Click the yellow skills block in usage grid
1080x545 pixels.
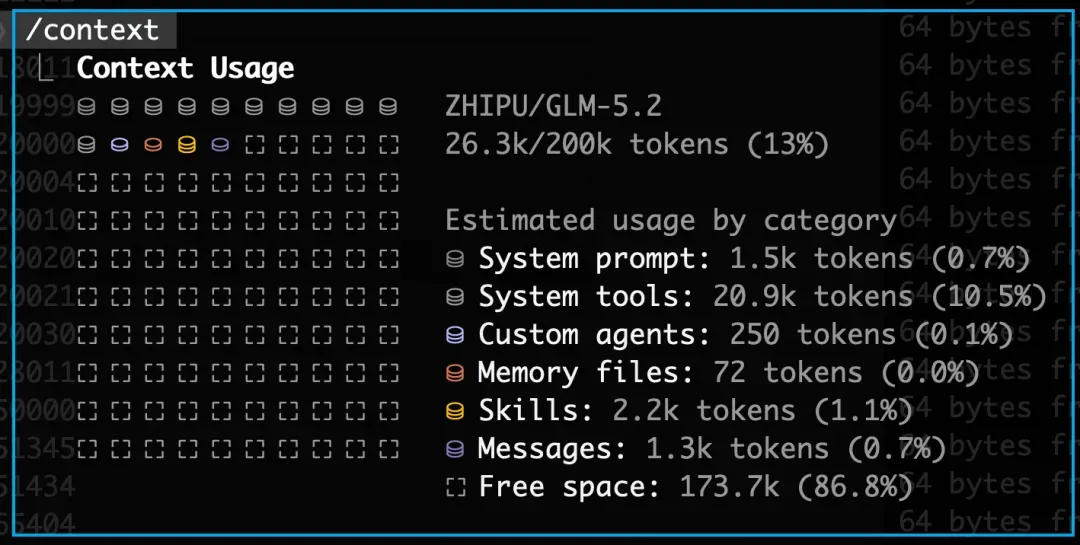[187, 145]
